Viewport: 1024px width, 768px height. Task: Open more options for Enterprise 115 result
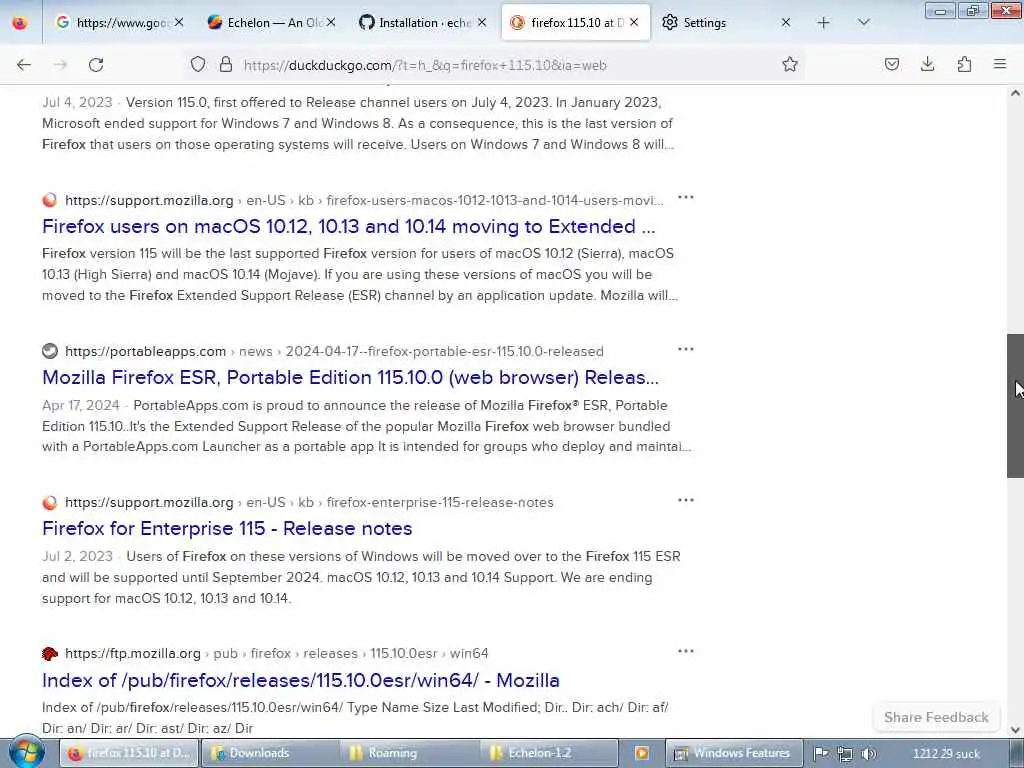tap(686, 500)
